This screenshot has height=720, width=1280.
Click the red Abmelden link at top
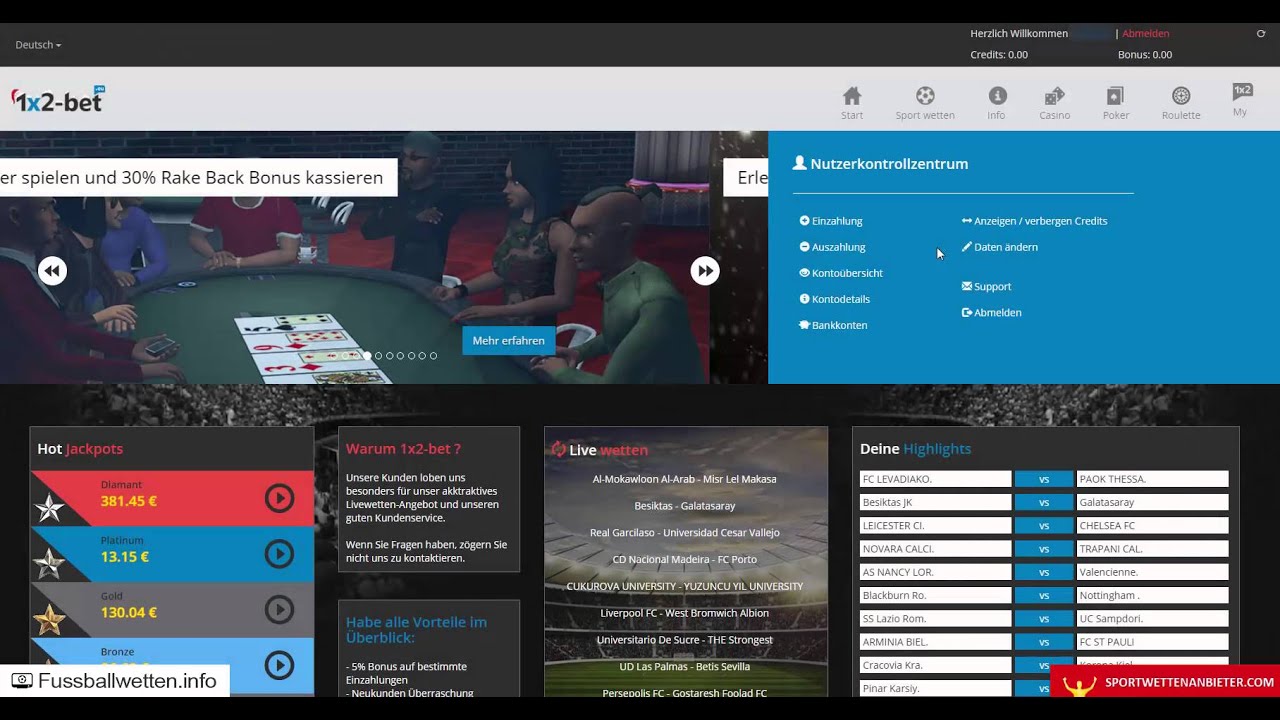point(1146,34)
